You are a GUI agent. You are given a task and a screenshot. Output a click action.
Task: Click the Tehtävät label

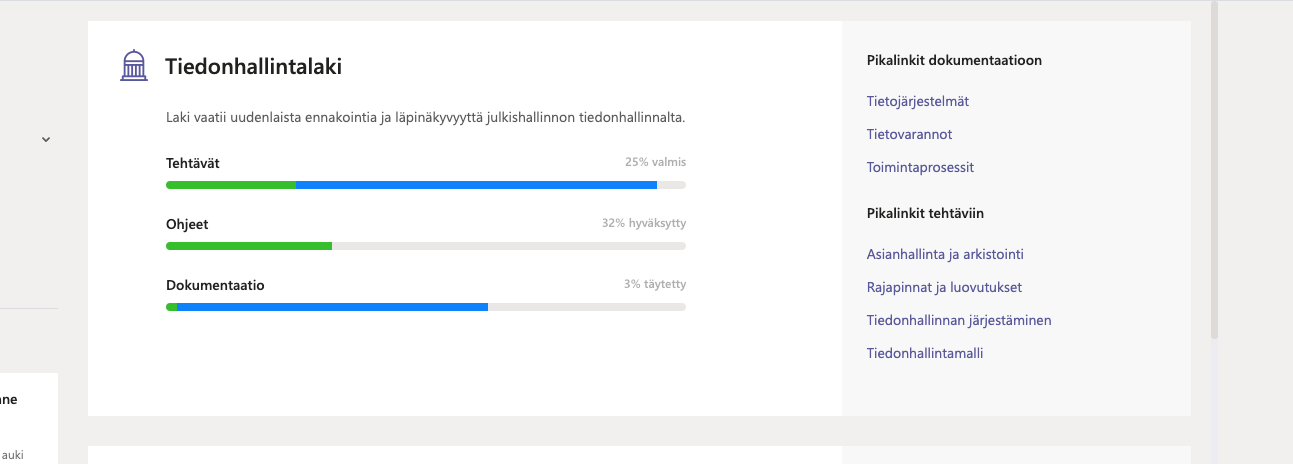[x=193, y=163]
